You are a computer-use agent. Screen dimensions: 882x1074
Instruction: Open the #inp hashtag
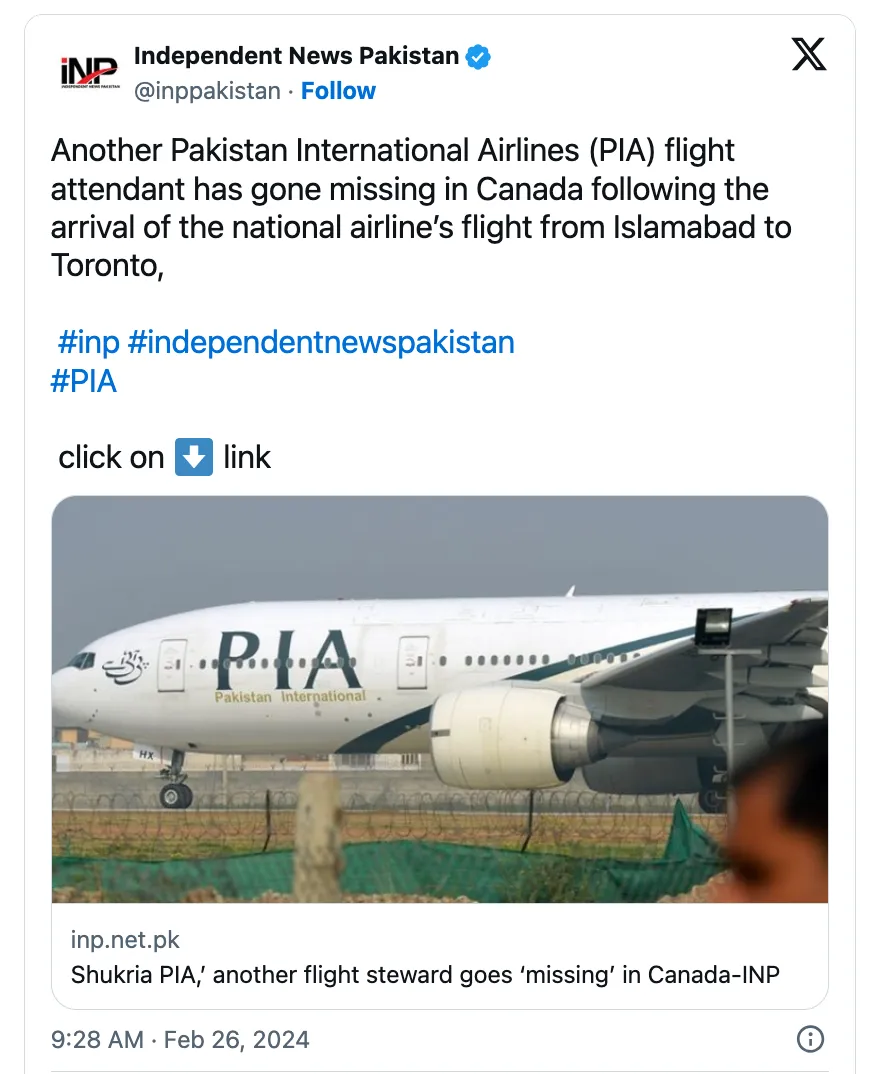point(88,342)
